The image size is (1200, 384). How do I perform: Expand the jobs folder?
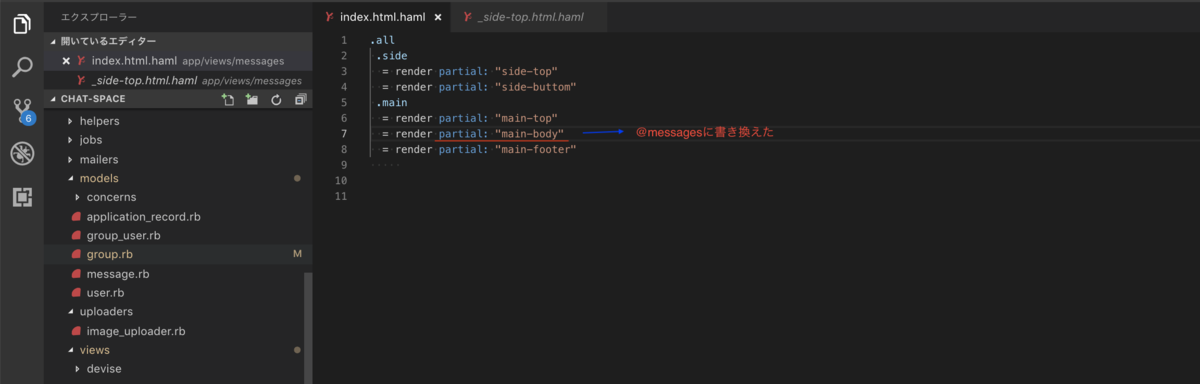[x=90, y=140]
